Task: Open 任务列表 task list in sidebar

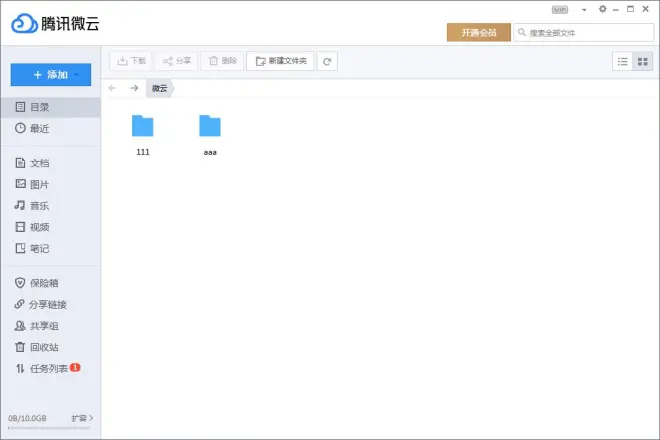Action: pos(49,369)
